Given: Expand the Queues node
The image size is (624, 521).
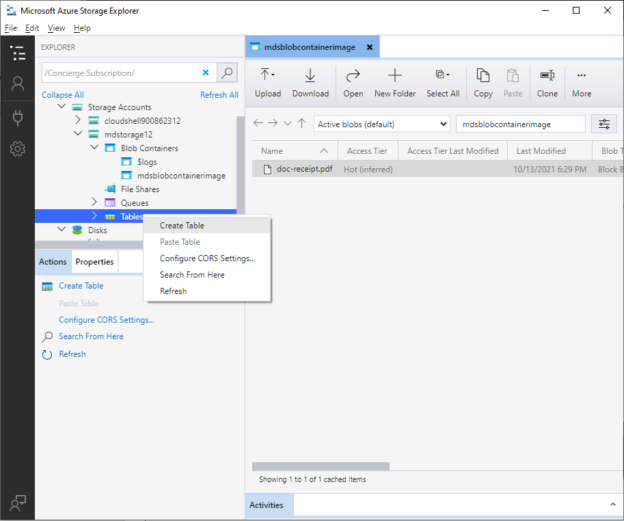Looking at the screenshot, I should pos(94,202).
